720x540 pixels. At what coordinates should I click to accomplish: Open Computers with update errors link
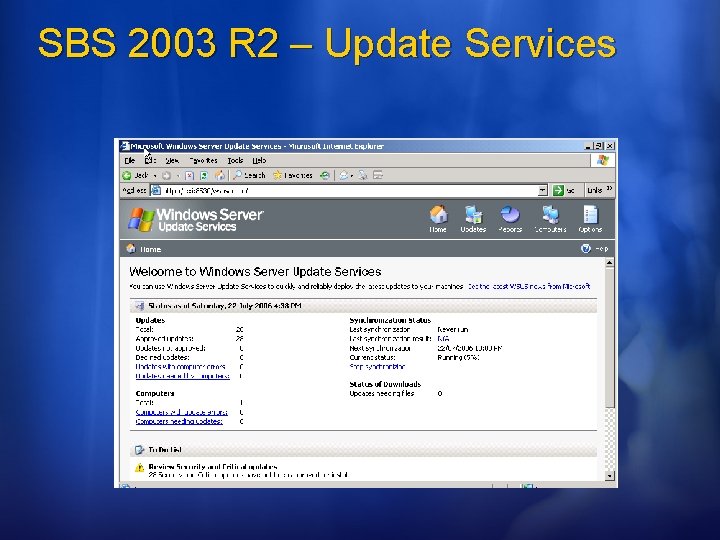(x=181, y=412)
